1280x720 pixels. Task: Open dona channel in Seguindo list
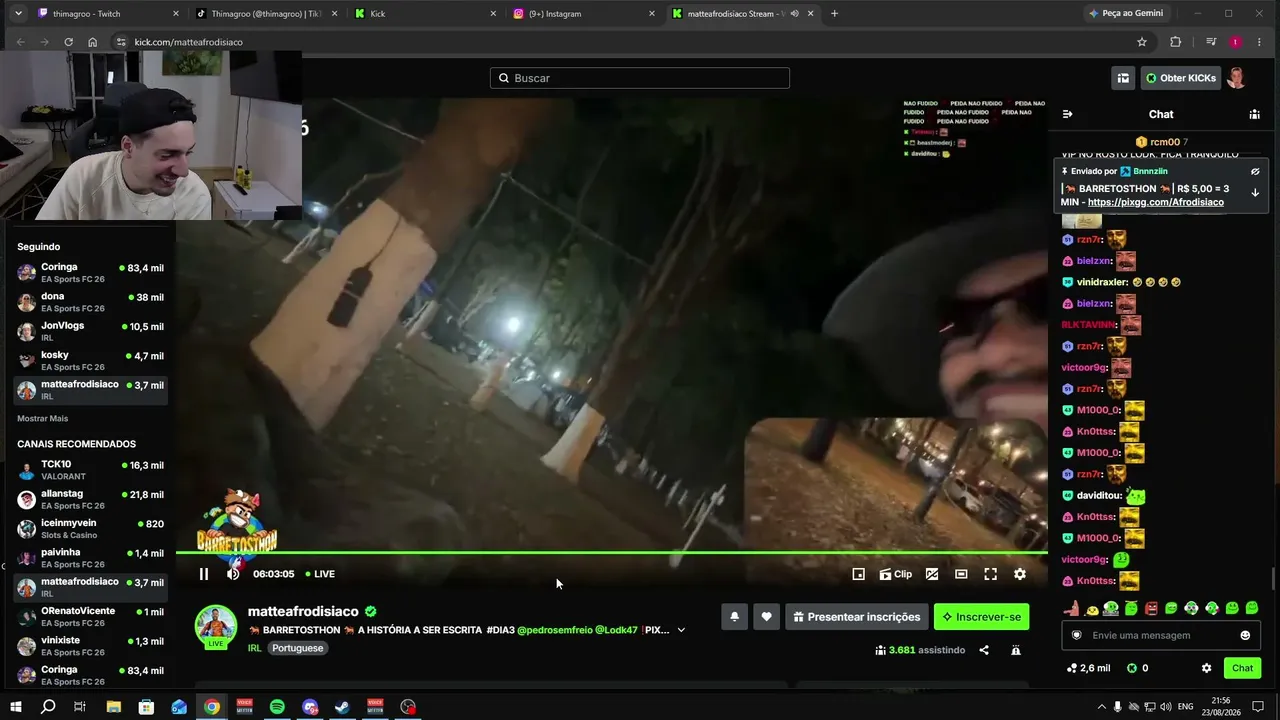90,302
